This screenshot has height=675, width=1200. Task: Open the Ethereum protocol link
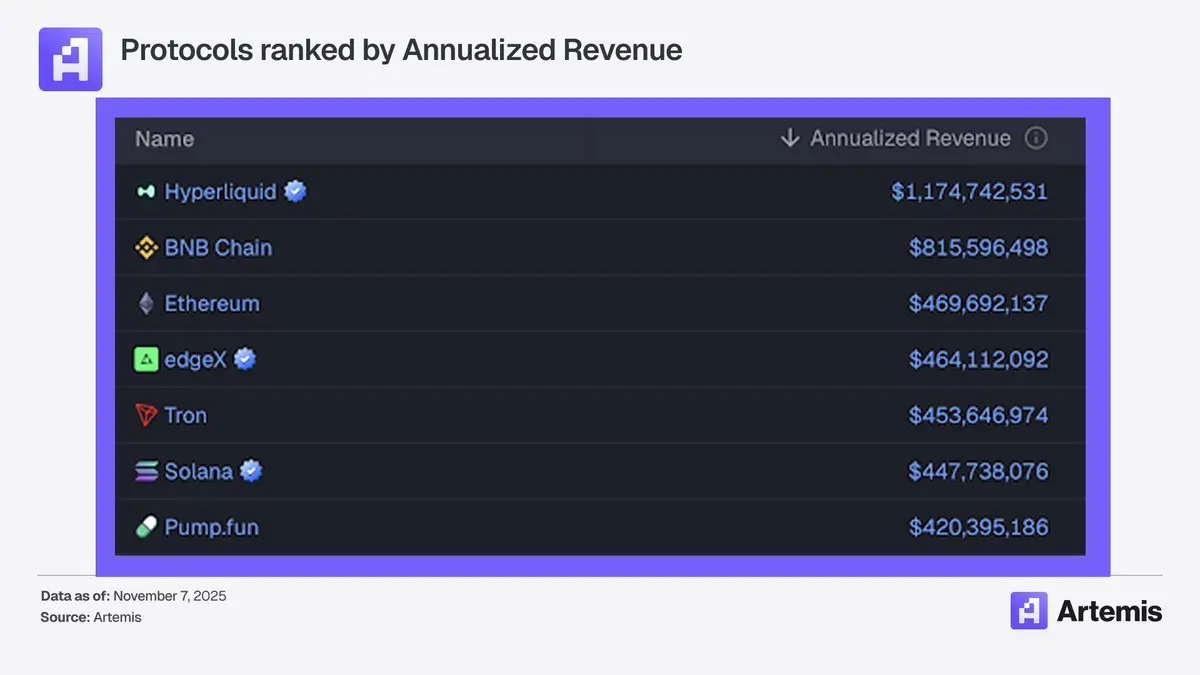pyautogui.click(x=212, y=304)
